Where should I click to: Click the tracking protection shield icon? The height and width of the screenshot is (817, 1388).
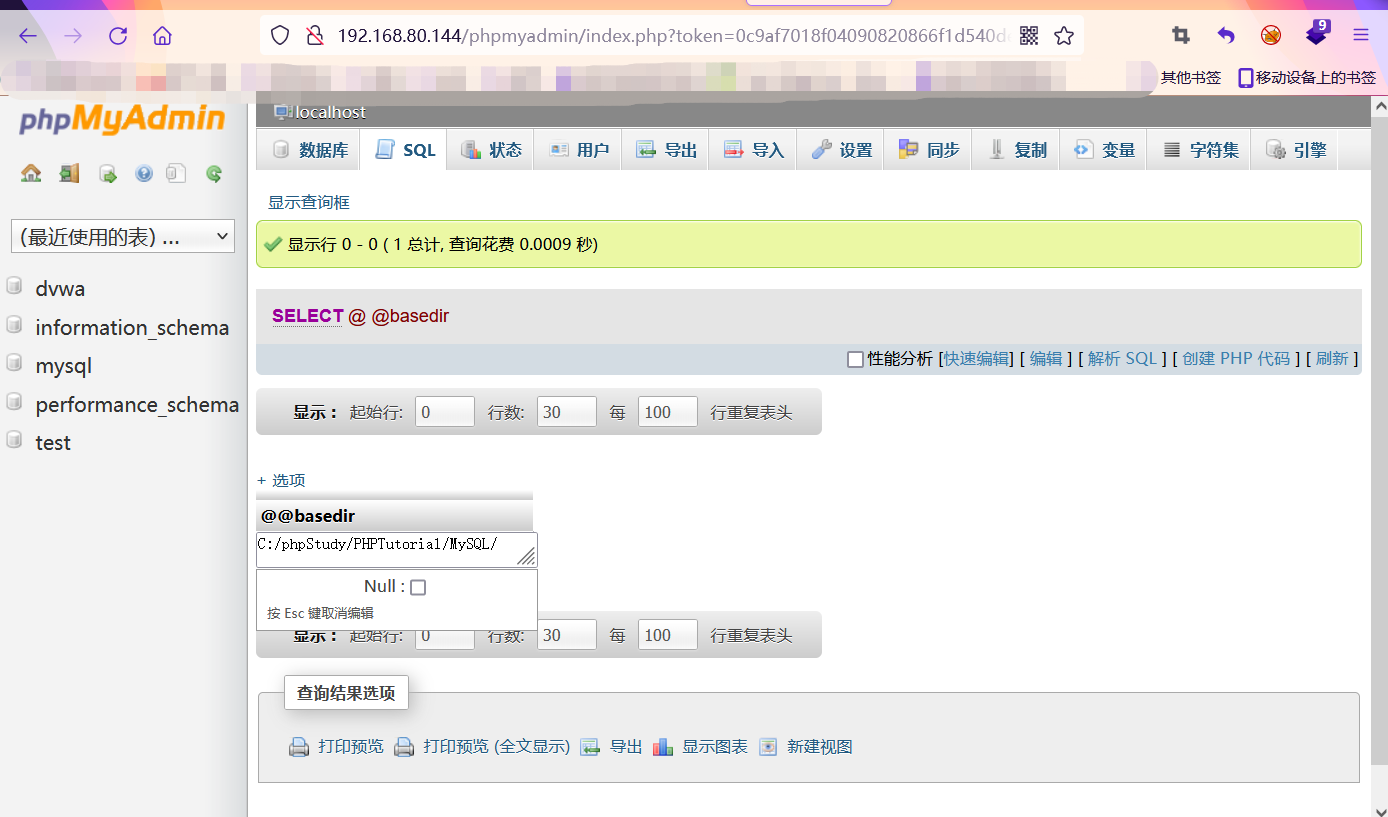(x=280, y=36)
